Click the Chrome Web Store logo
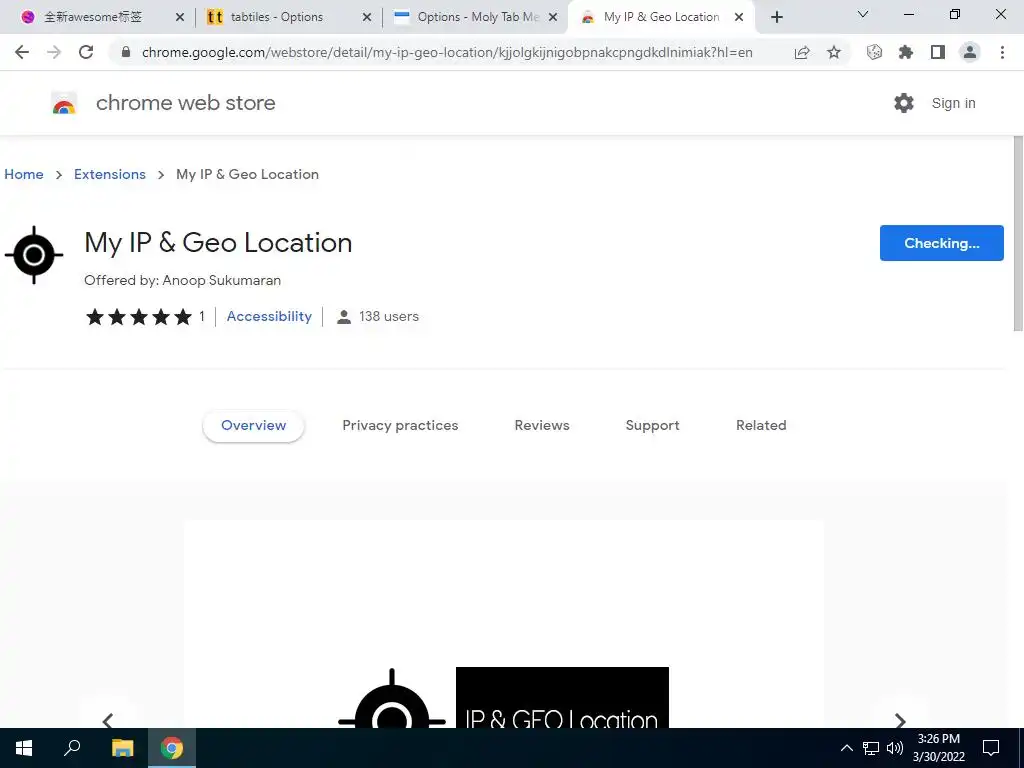This screenshot has width=1024, height=768. pos(64,103)
